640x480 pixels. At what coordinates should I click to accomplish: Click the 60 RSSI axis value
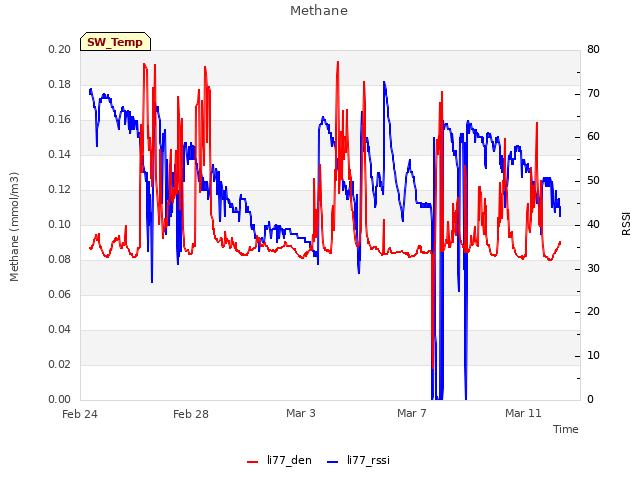coord(593,137)
